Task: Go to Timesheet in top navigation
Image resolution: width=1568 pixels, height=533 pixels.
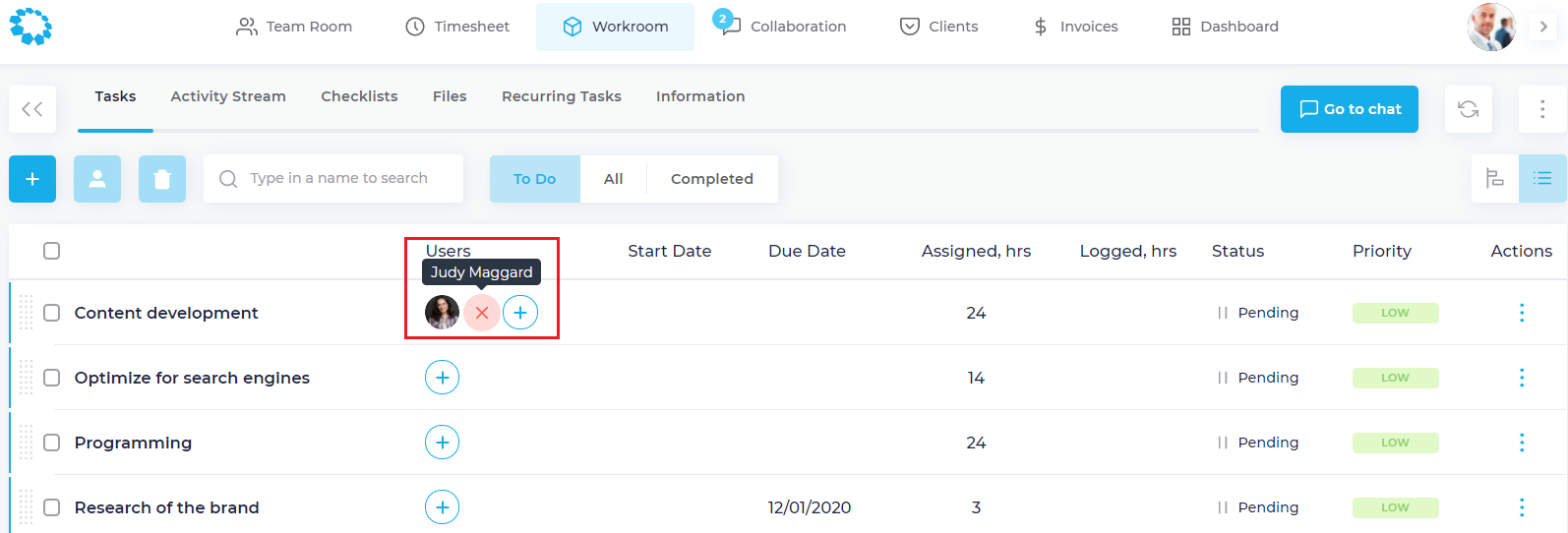Action: [457, 27]
